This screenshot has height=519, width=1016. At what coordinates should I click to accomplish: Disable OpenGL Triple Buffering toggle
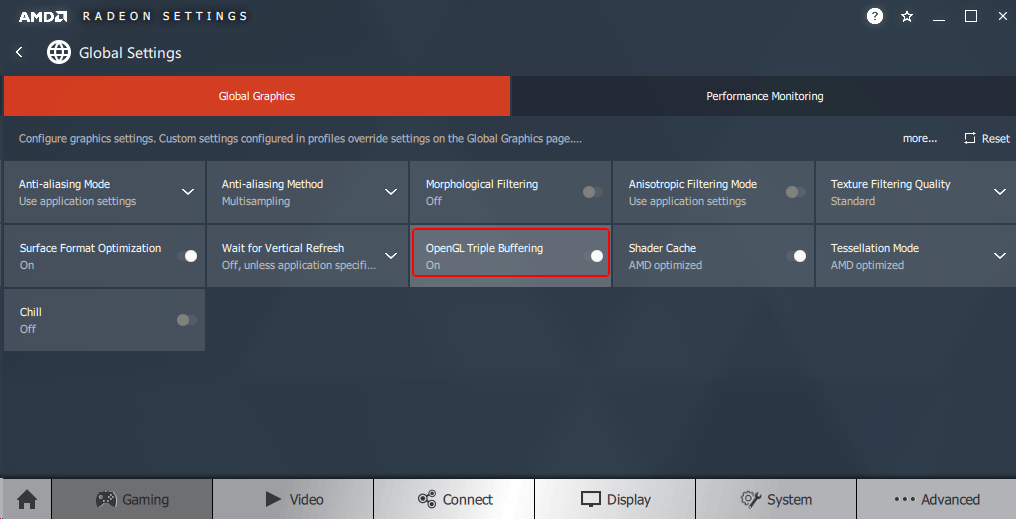coord(593,256)
